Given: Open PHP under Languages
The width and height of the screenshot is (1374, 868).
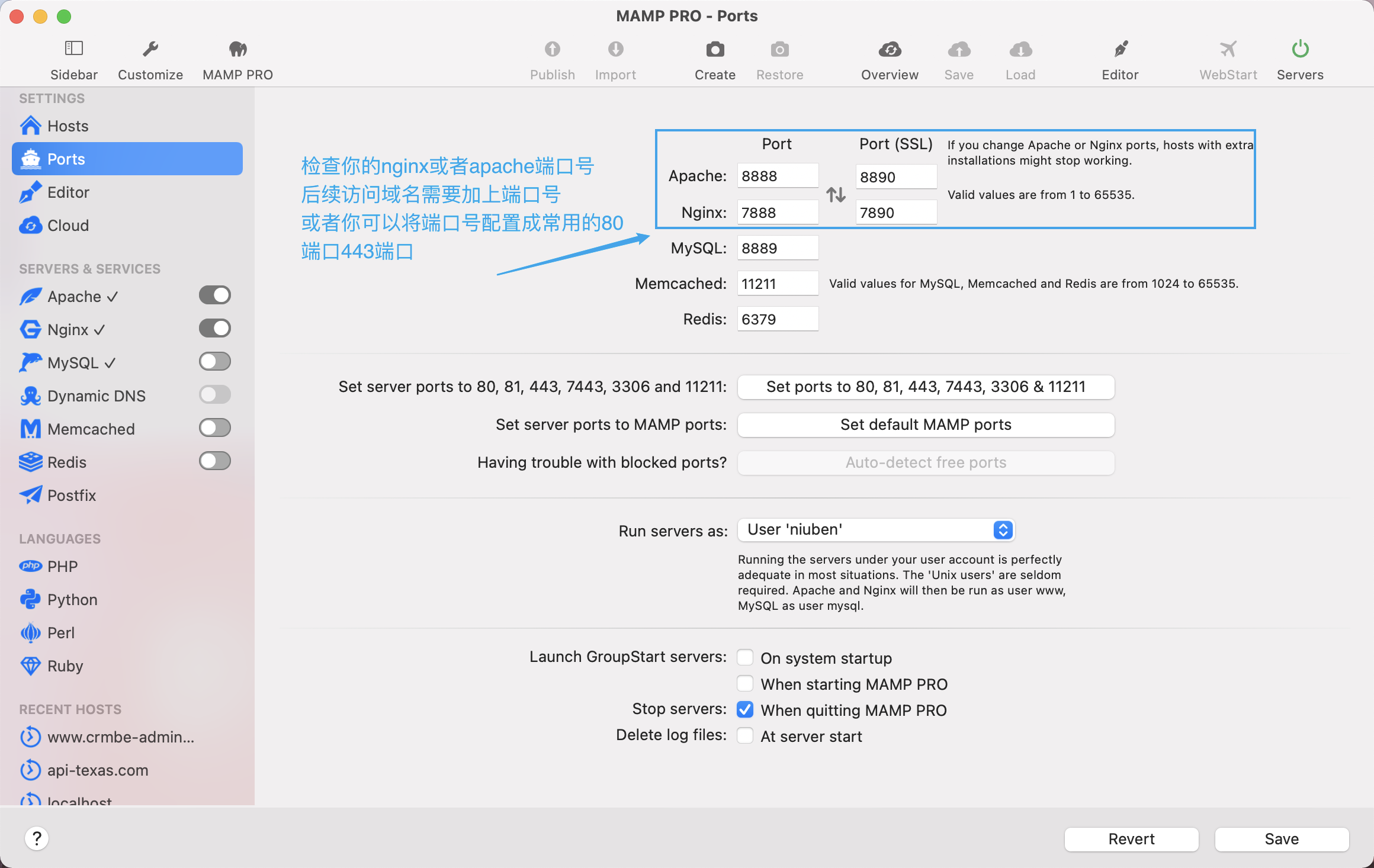Looking at the screenshot, I should pos(62,567).
